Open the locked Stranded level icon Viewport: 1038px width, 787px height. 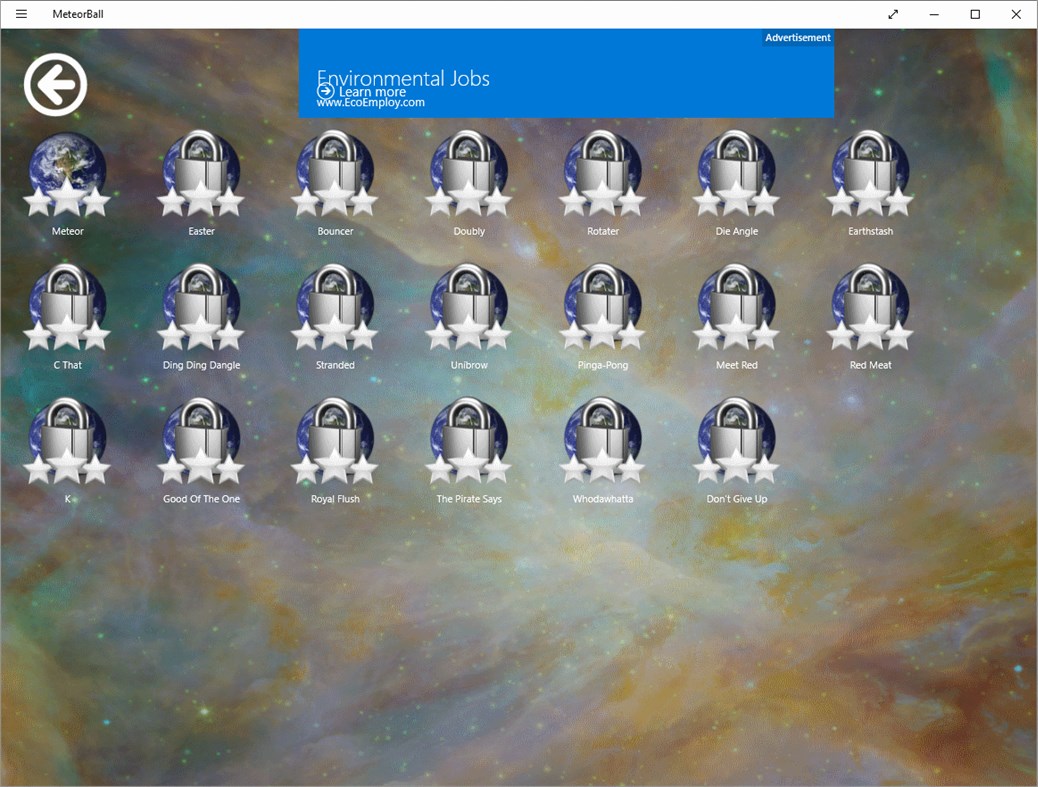[335, 308]
